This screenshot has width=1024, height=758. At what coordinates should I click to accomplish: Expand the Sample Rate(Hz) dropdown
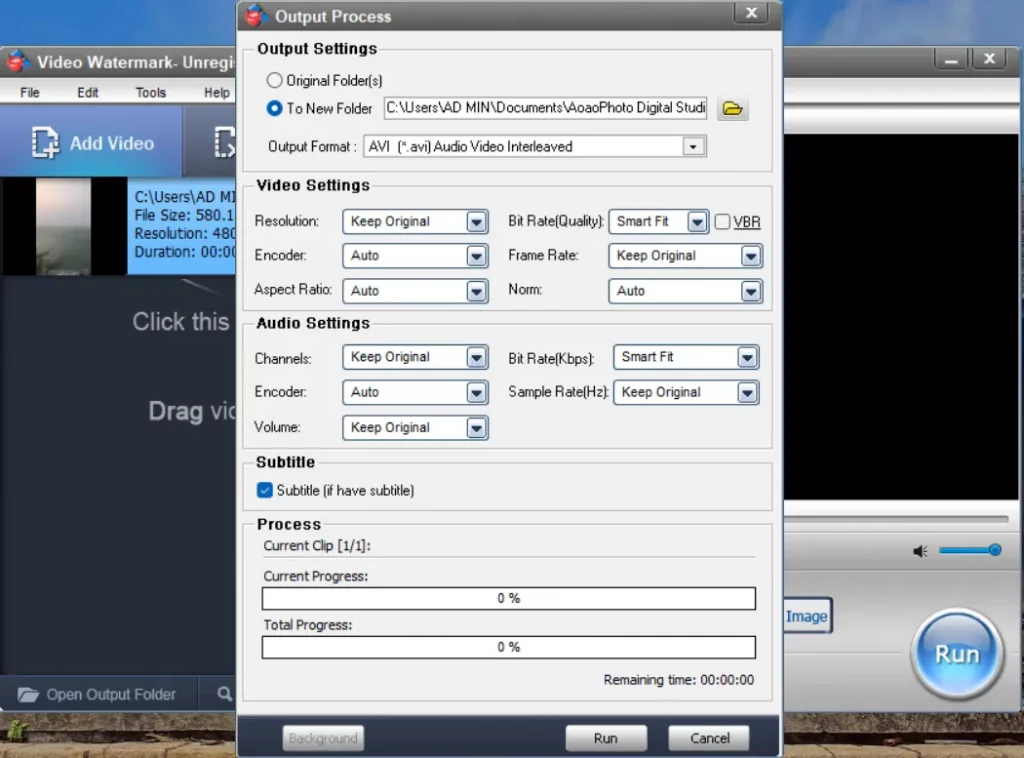coord(747,393)
